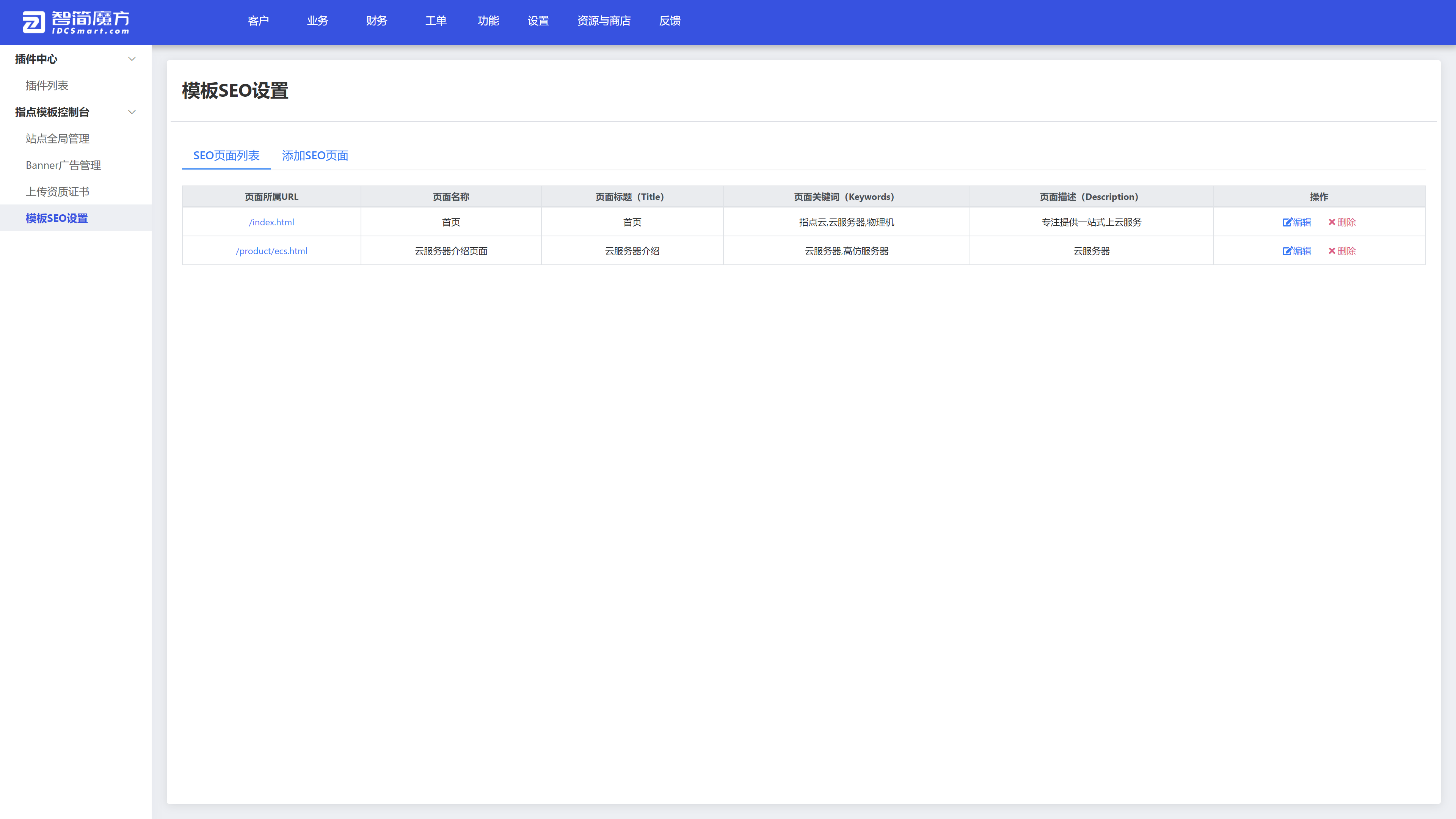Image resolution: width=1456 pixels, height=819 pixels.
Task: Collapse the 插件中心 sidebar section chevron
Action: coord(132,59)
